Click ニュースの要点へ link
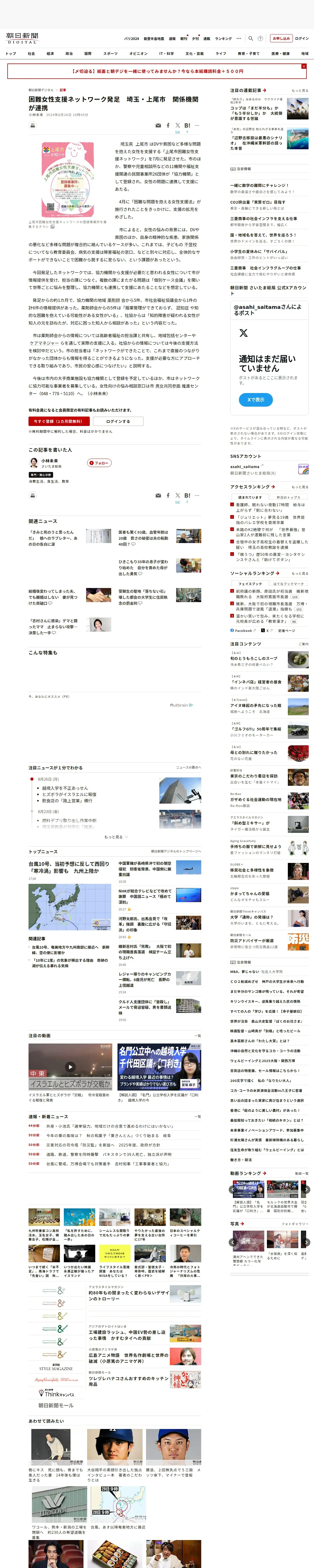 coord(188,768)
